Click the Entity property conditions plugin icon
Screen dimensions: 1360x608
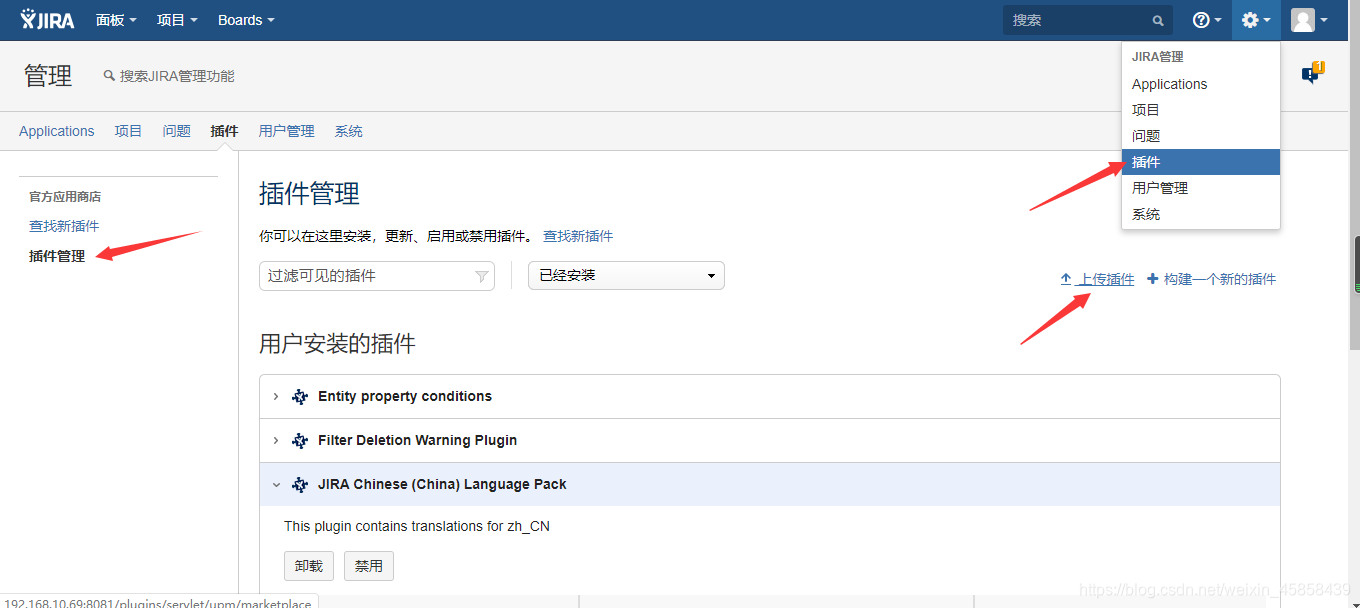pos(299,397)
